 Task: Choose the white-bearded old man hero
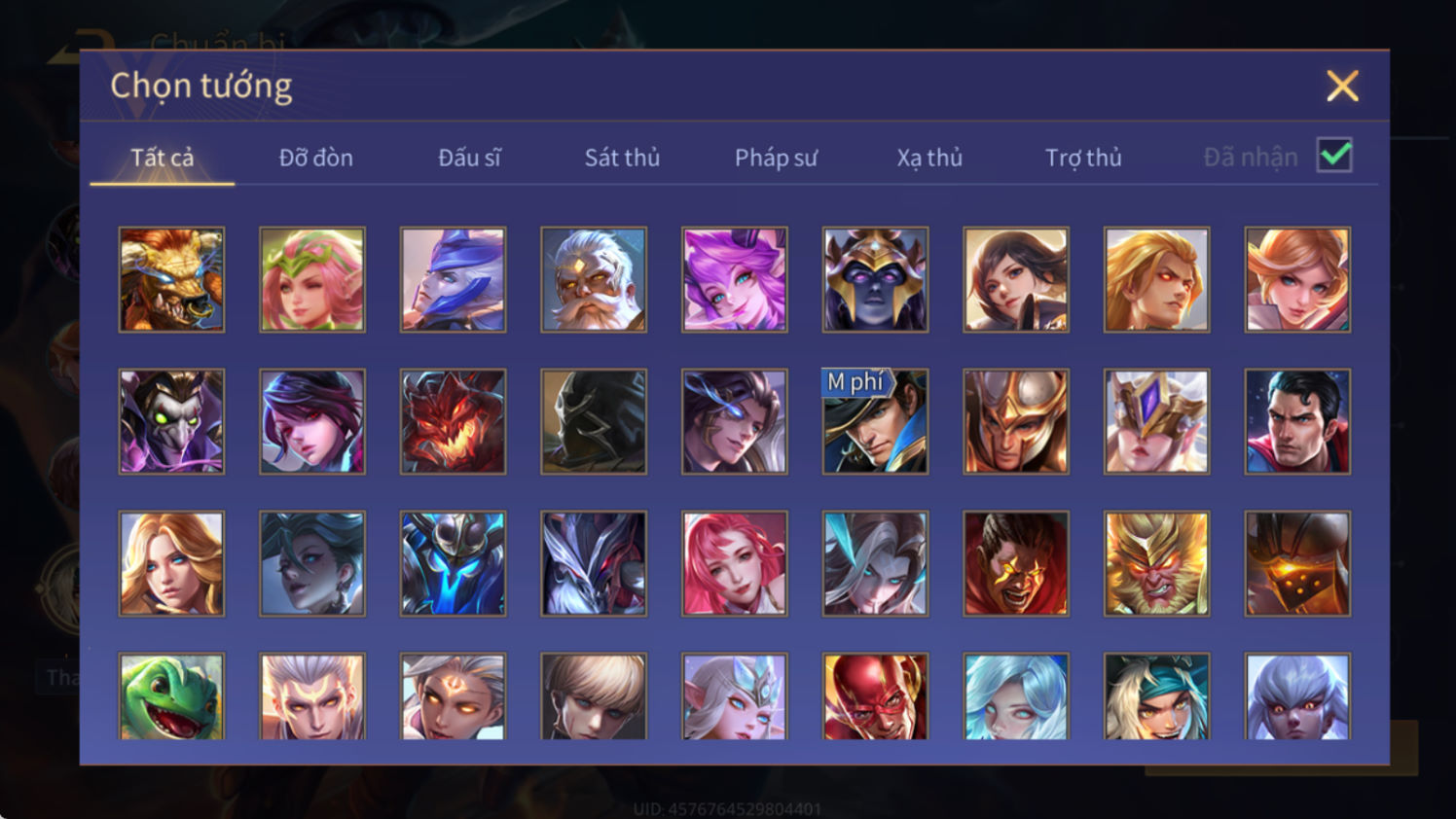(x=594, y=280)
